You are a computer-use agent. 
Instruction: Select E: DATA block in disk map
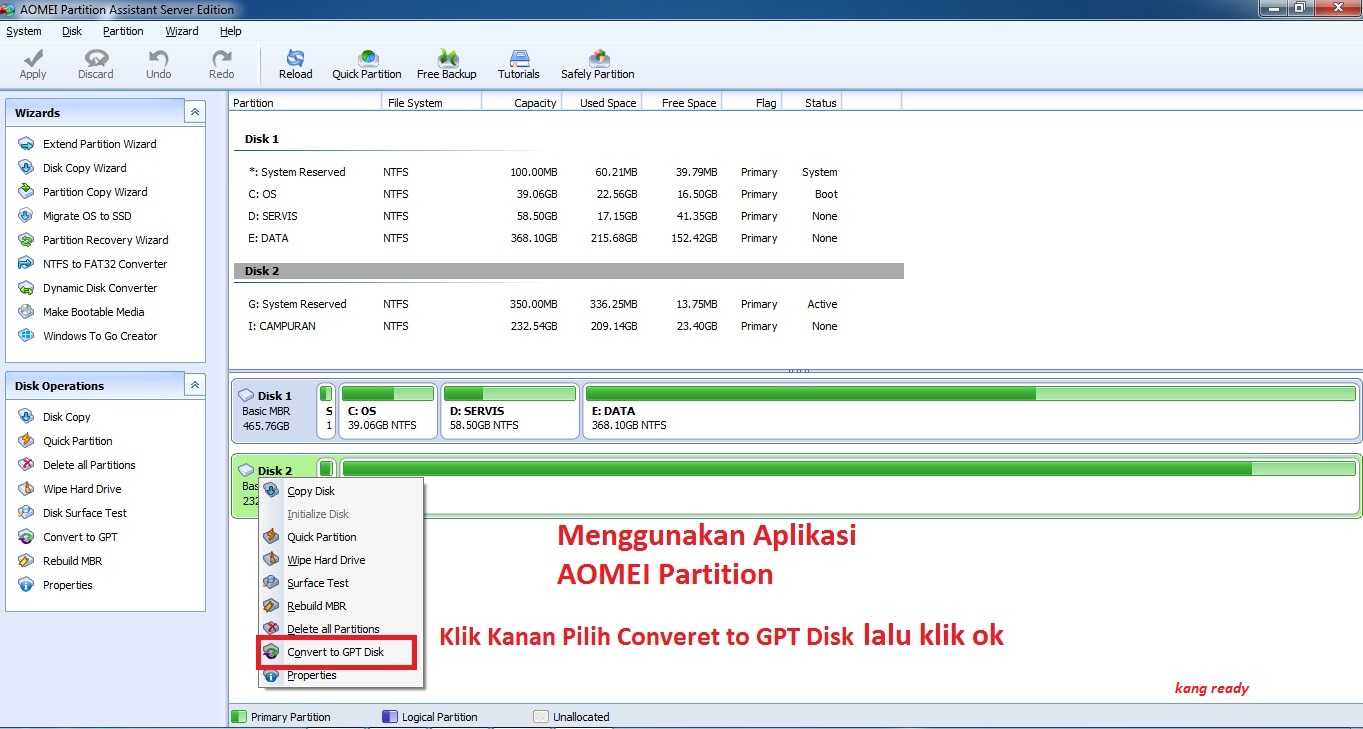click(971, 410)
